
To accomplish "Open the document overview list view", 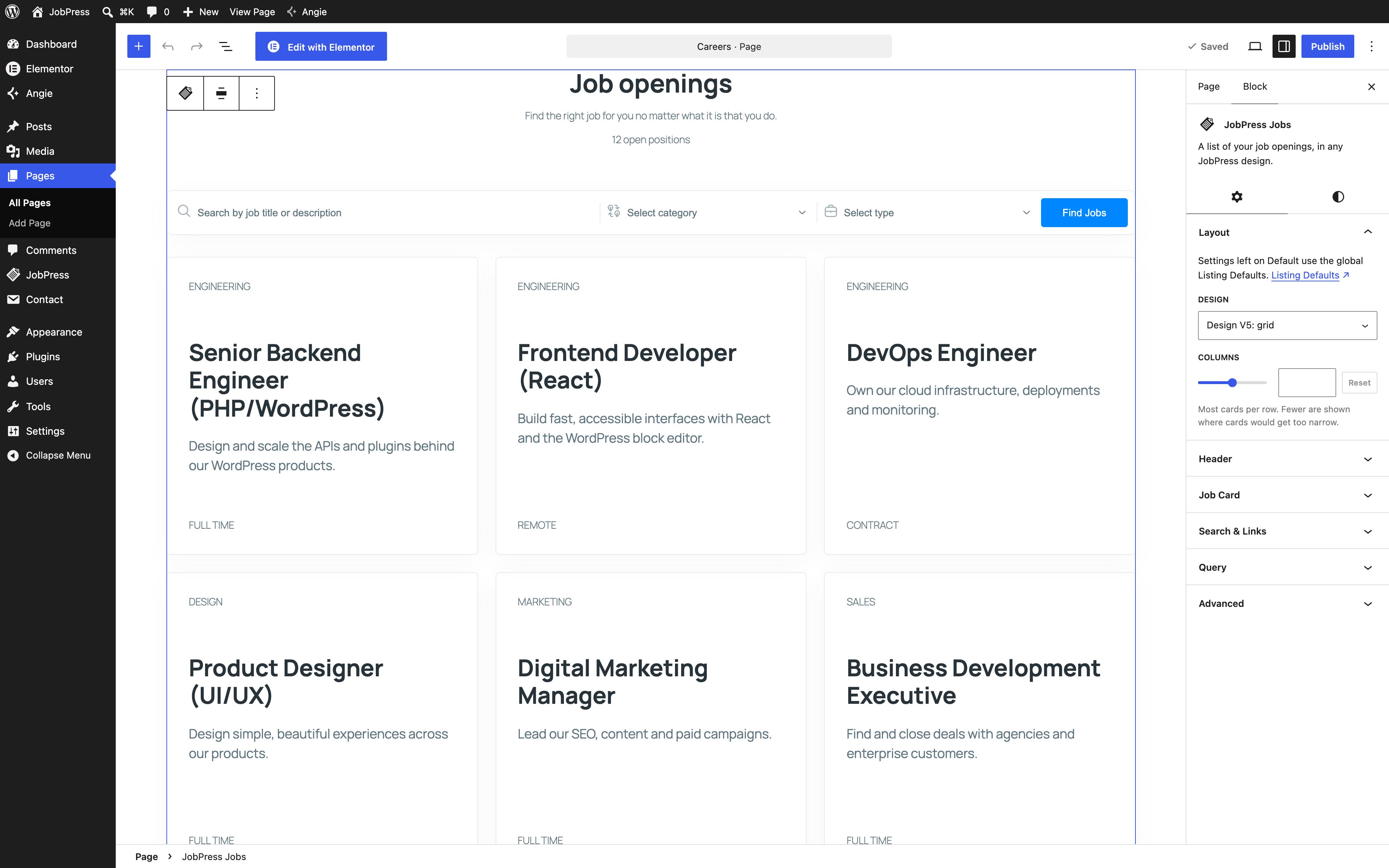I will coord(226,47).
